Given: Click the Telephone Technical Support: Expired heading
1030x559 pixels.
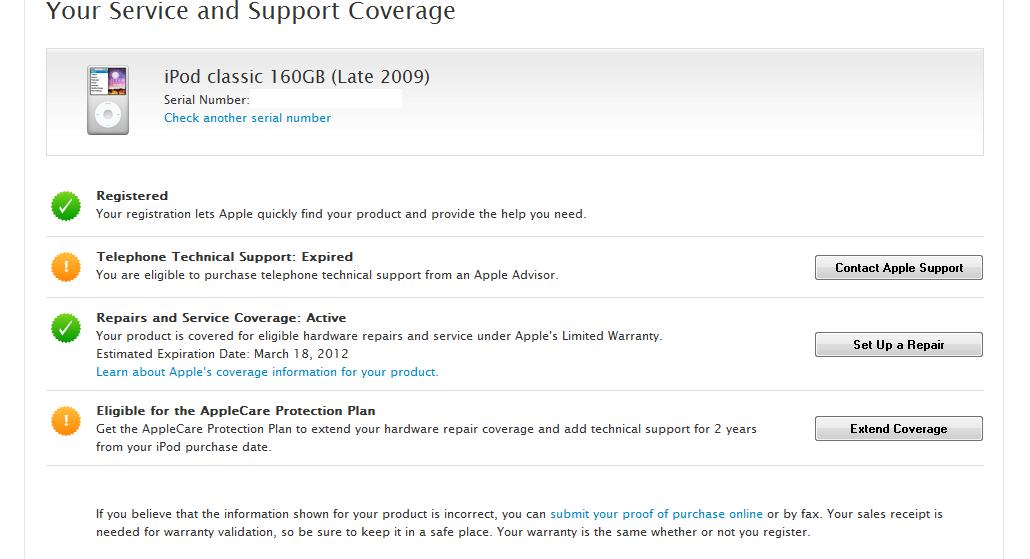Looking at the screenshot, I should click(x=224, y=257).
